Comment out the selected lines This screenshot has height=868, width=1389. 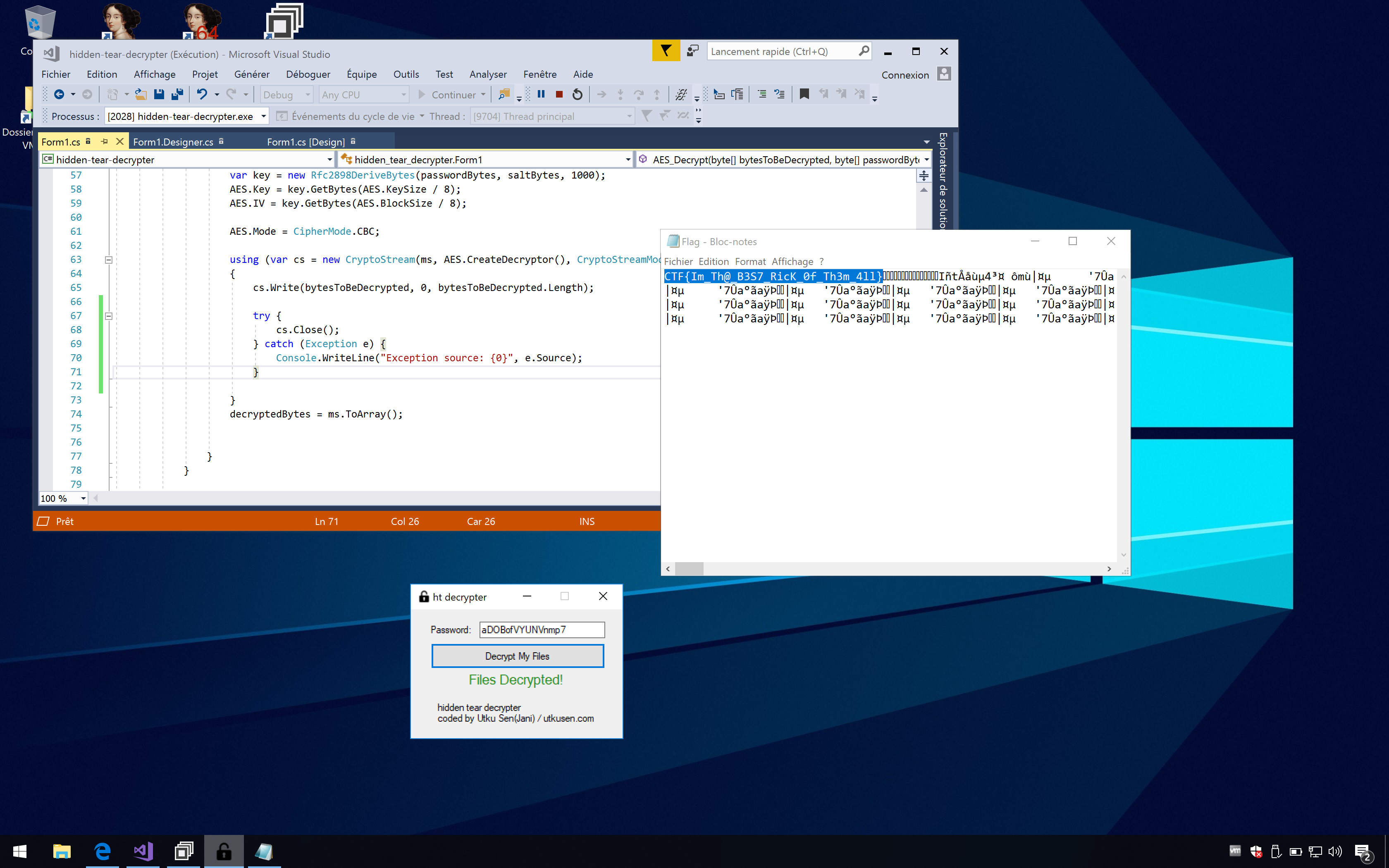761,94
